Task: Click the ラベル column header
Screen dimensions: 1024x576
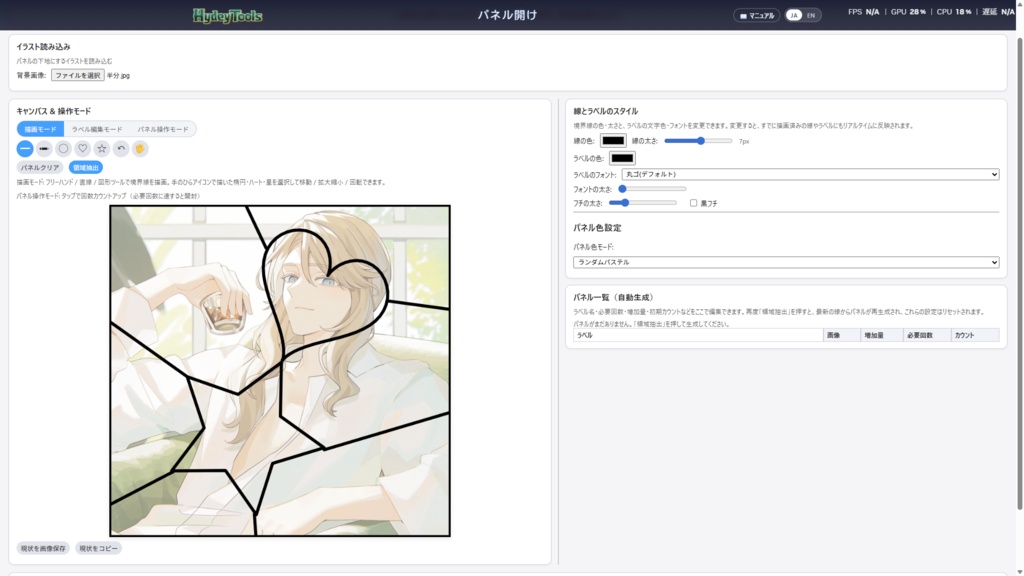Action: (698, 335)
